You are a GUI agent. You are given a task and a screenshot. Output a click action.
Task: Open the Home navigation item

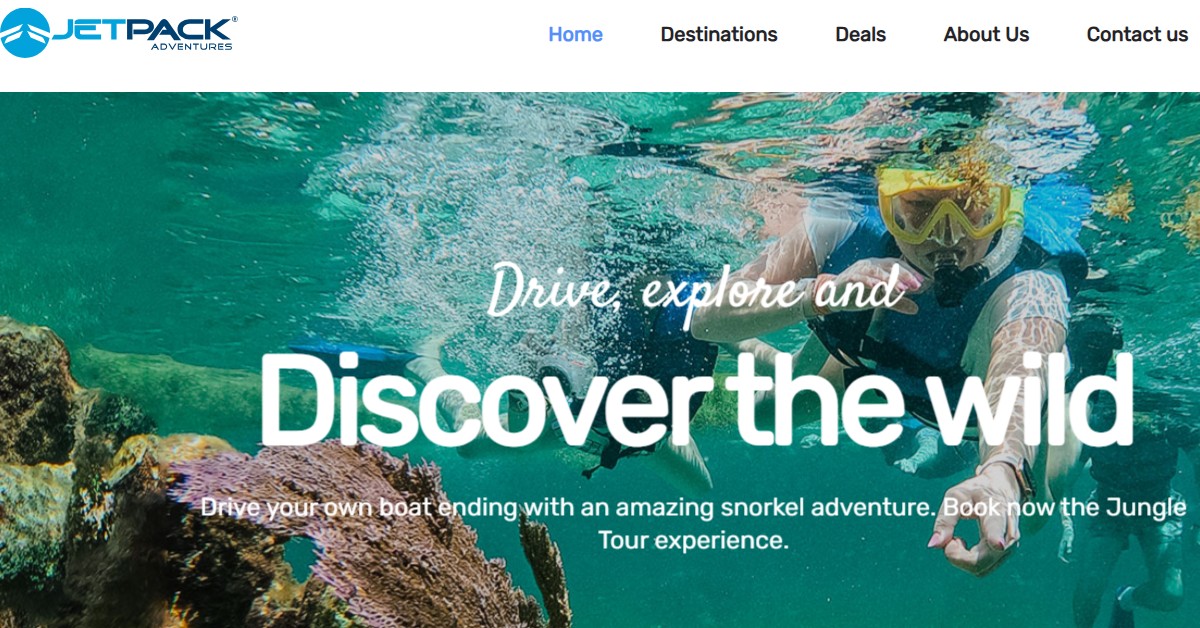pos(575,34)
